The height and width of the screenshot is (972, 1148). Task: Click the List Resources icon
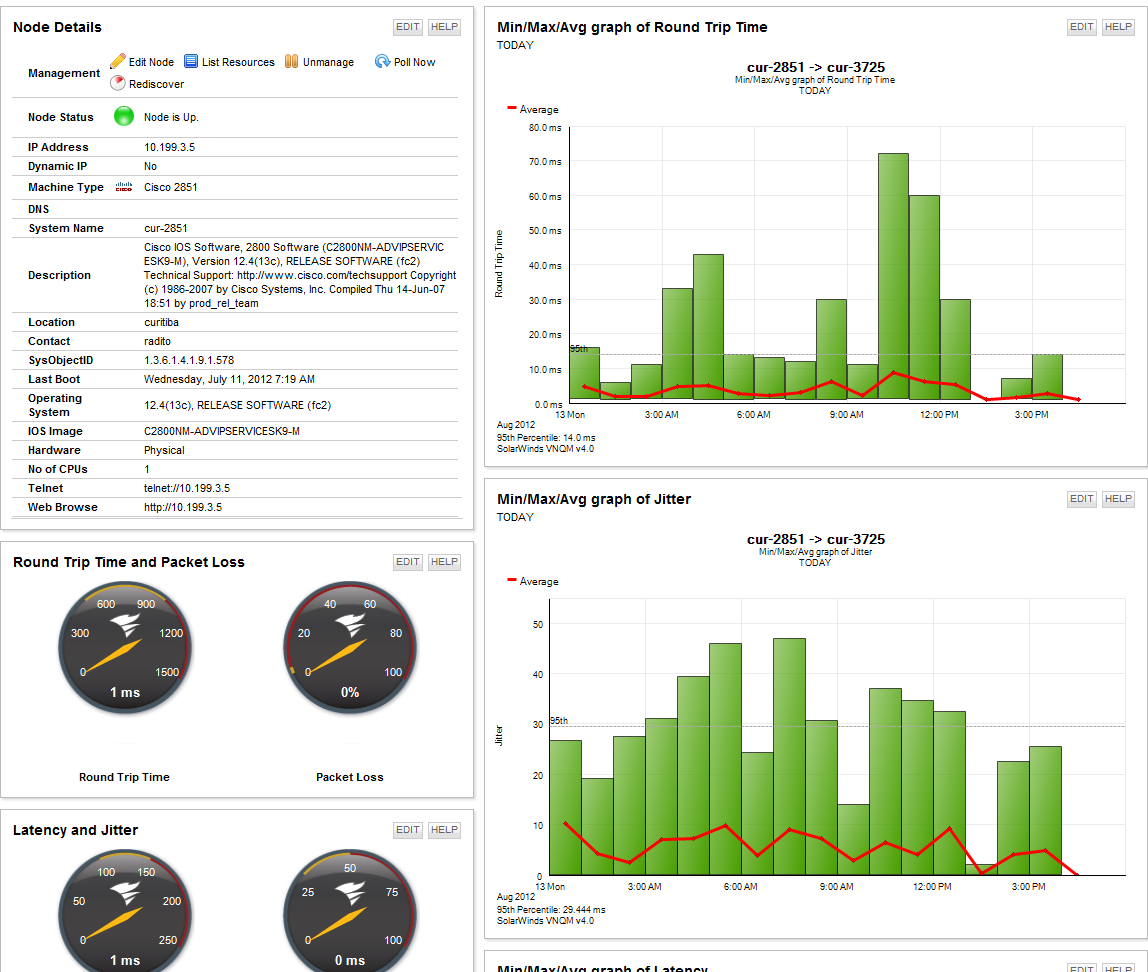pyautogui.click(x=191, y=61)
